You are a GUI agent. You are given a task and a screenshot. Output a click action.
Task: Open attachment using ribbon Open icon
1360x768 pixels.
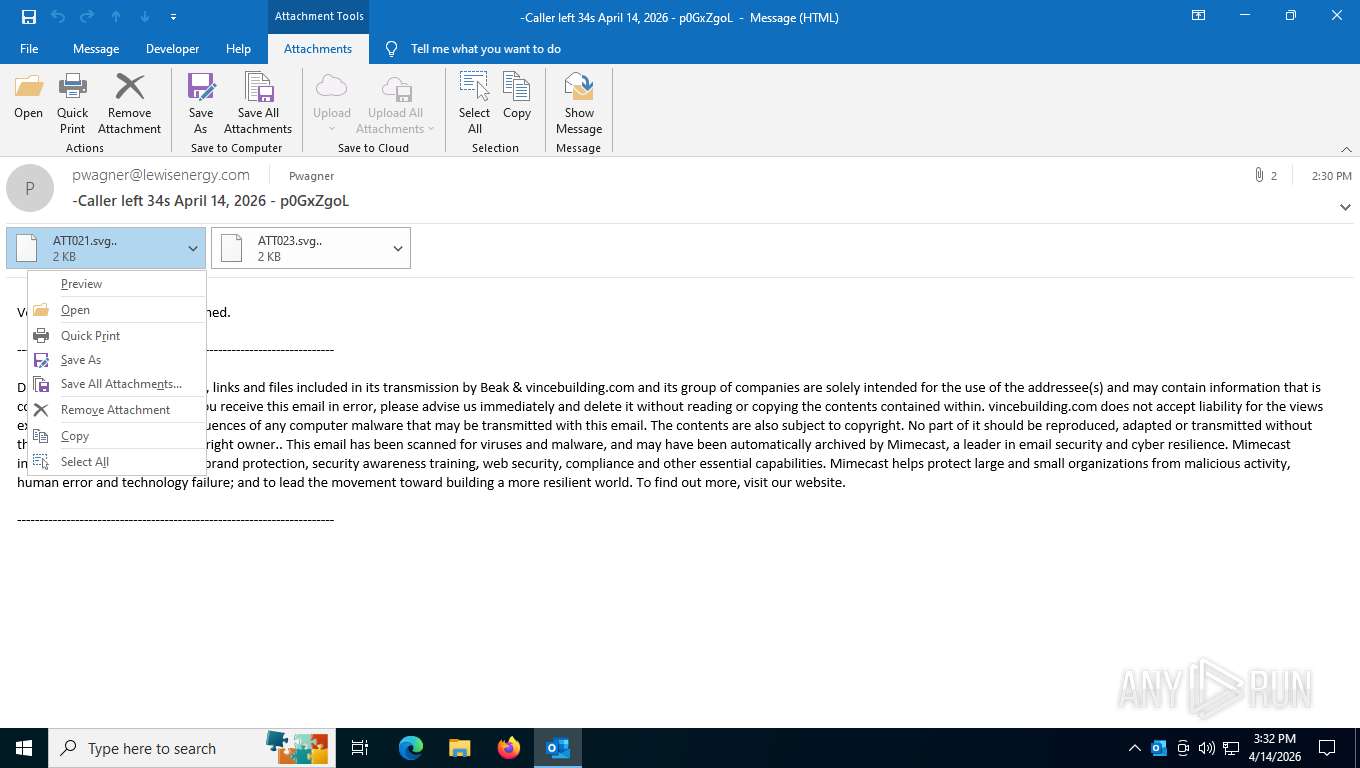(x=28, y=97)
